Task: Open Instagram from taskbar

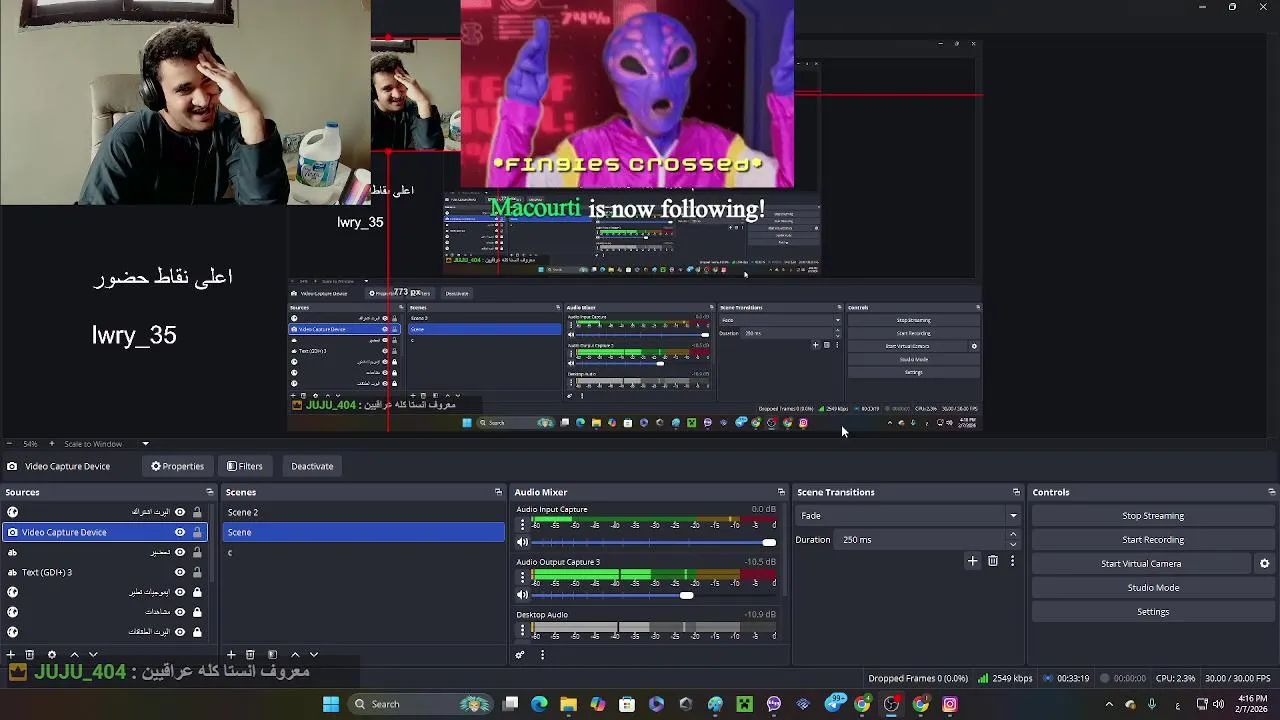Action: pos(949,704)
